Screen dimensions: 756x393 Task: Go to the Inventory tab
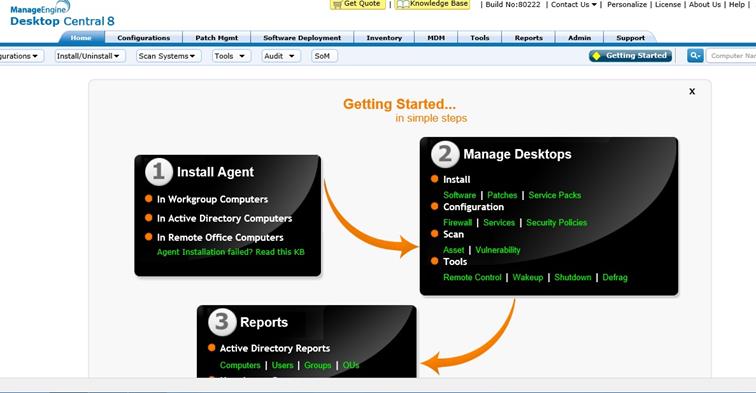pyautogui.click(x=384, y=38)
